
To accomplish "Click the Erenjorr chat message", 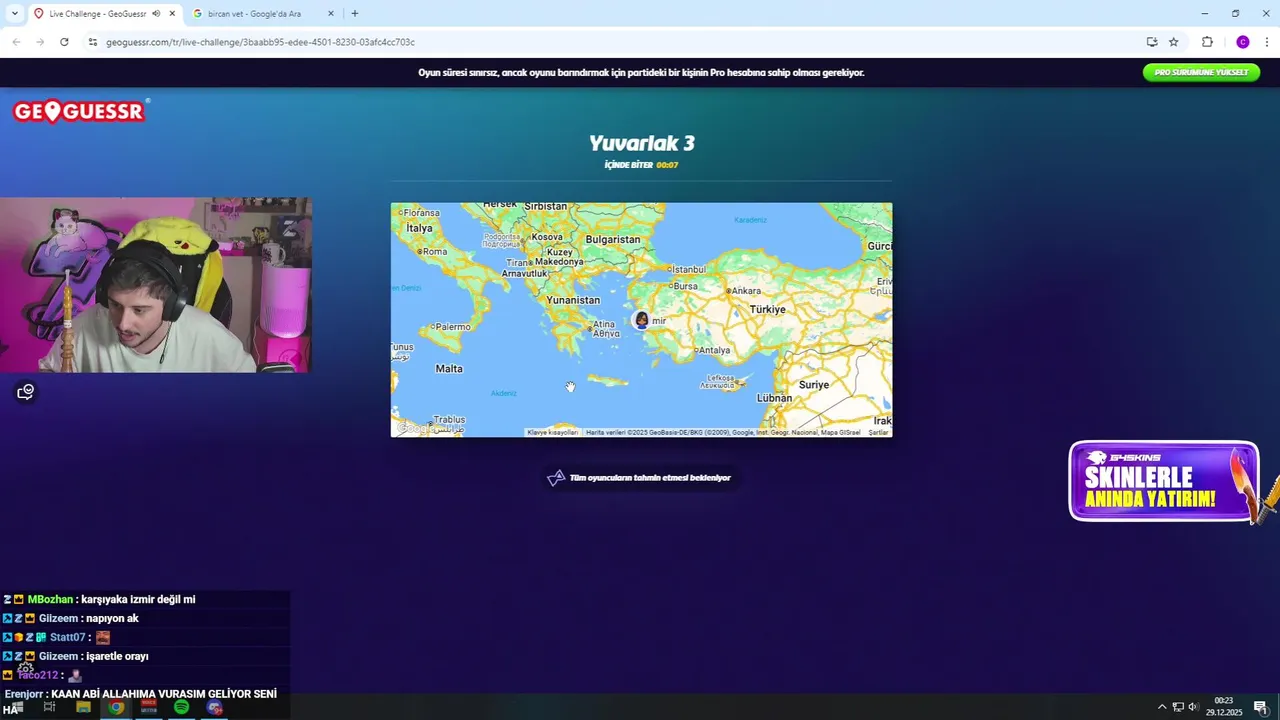I will click(140, 694).
